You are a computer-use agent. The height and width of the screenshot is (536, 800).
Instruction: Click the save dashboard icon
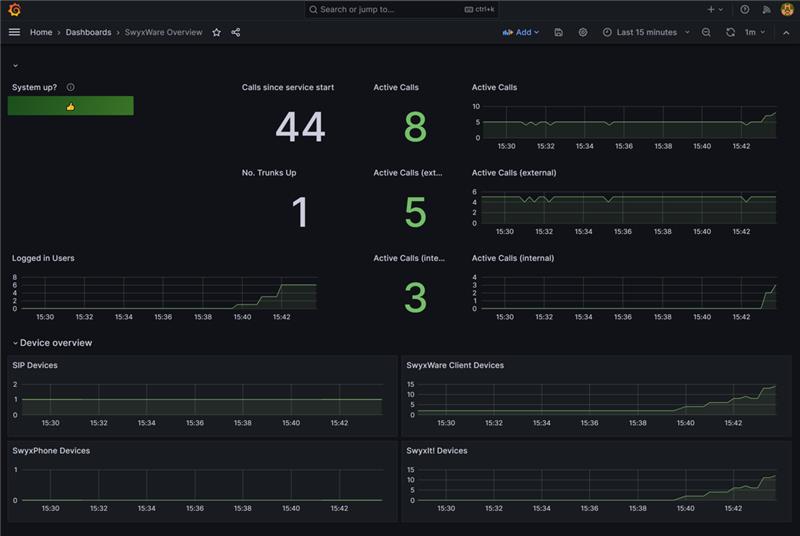pyautogui.click(x=558, y=32)
